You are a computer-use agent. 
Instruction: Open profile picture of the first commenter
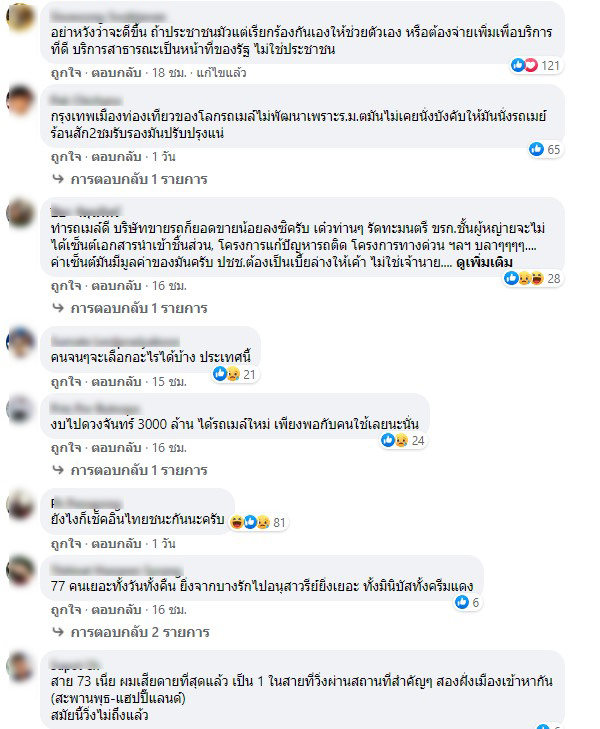click(20, 17)
